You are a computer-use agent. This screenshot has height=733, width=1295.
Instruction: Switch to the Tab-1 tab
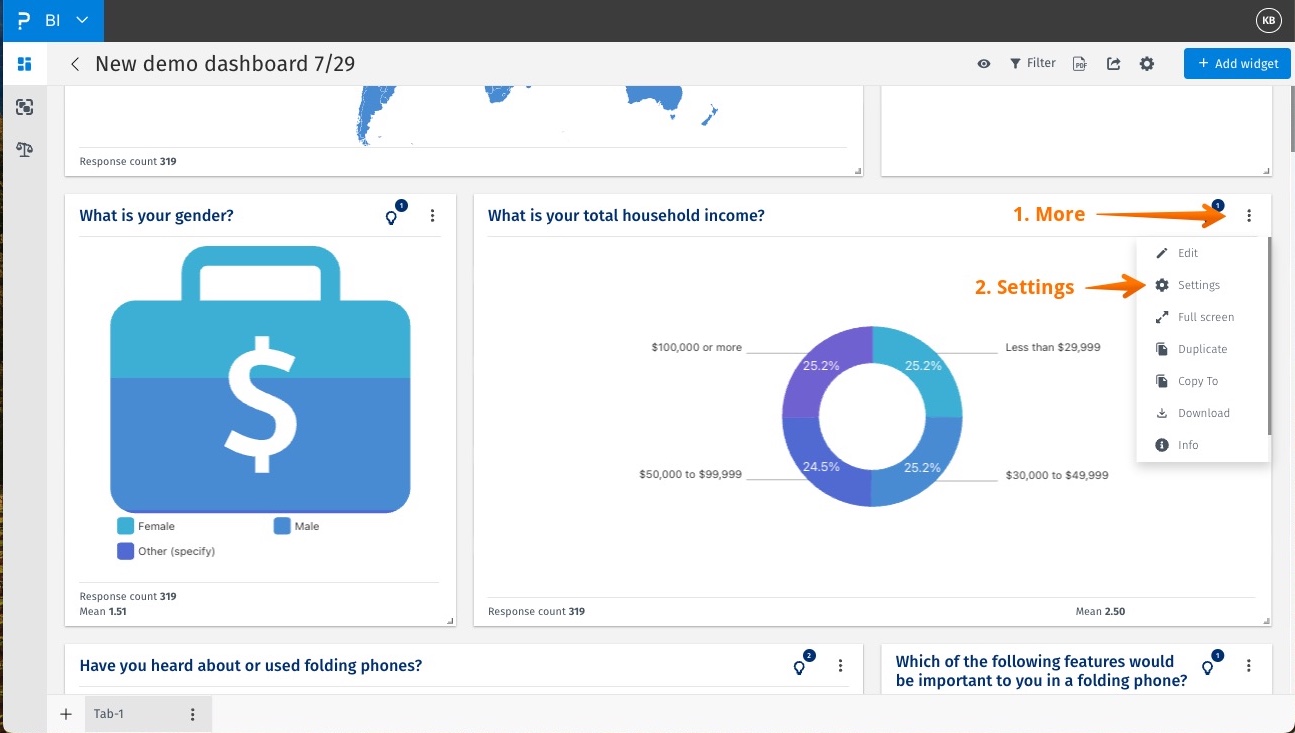(110, 713)
